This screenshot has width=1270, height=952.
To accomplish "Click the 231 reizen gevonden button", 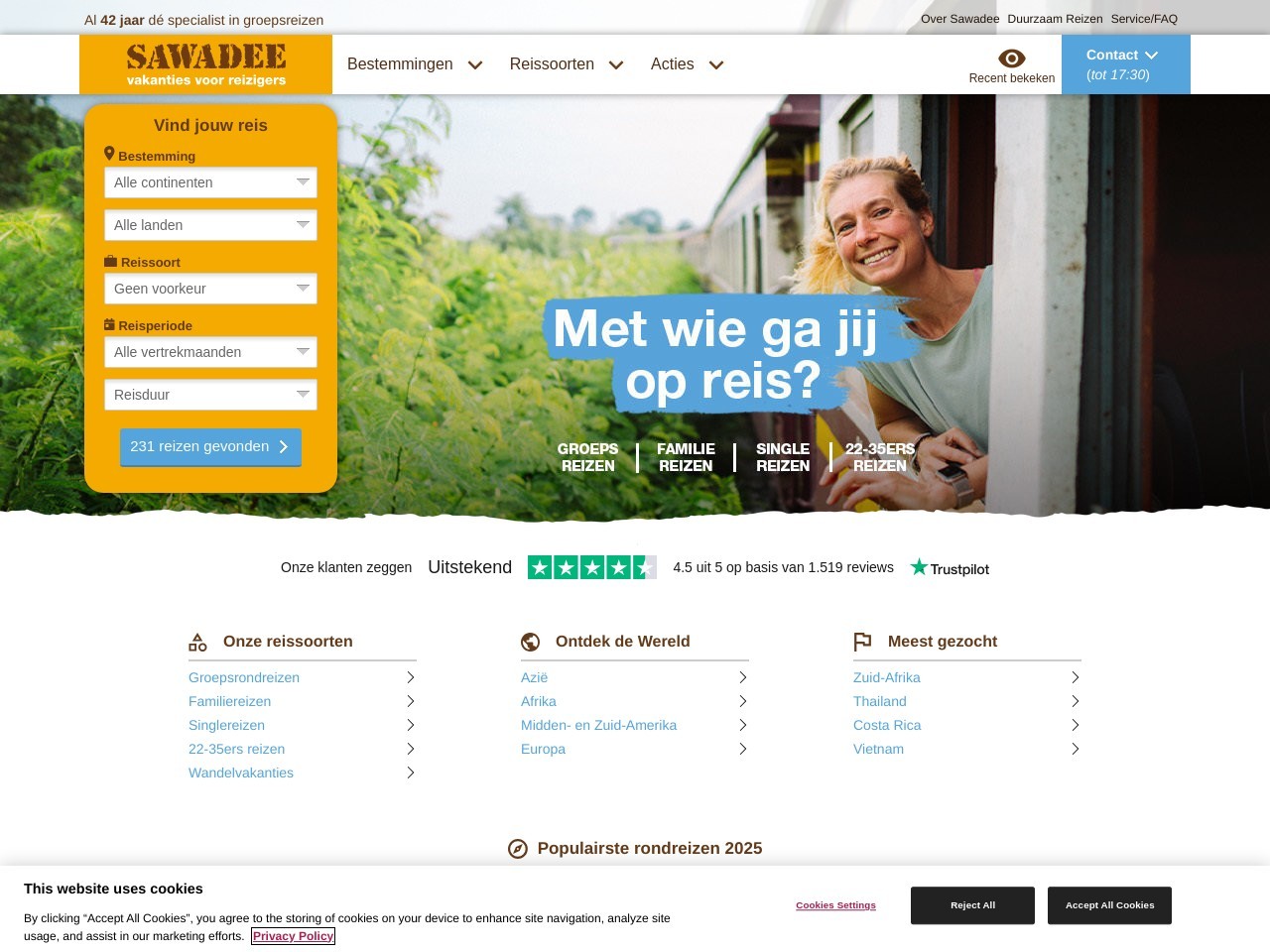I will (x=210, y=447).
